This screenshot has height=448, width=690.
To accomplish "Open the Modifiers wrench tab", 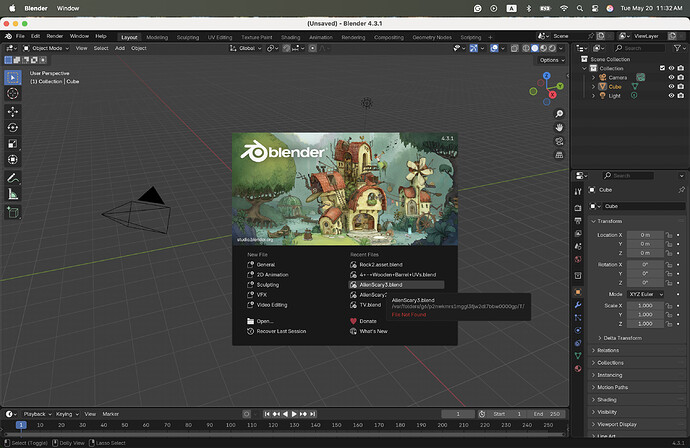I will point(578,305).
